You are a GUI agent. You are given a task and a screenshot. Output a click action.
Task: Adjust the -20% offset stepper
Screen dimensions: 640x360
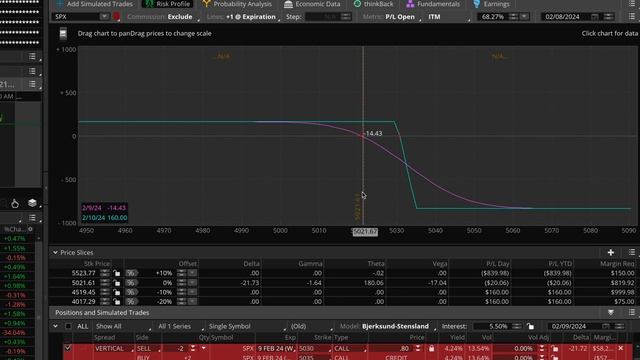pos(182,302)
